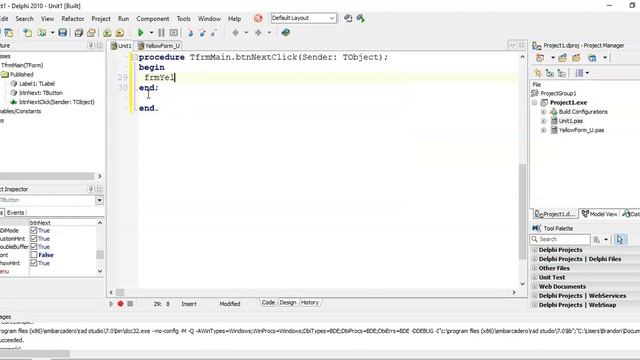Click the Run Until Return icon
The height and width of the screenshot is (360, 640).
click(x=214, y=33)
